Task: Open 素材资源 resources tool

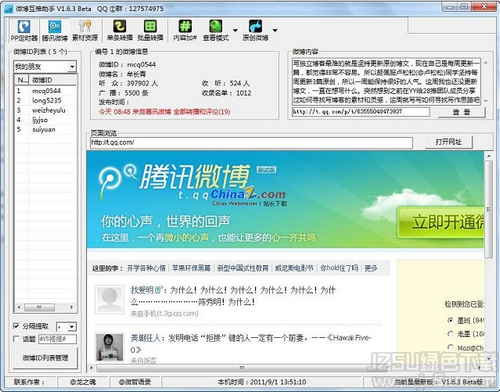Action: click(85, 31)
